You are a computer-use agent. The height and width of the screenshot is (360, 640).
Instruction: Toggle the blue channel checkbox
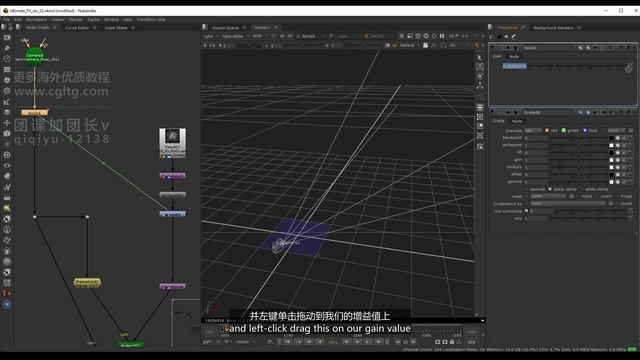(x=585, y=131)
